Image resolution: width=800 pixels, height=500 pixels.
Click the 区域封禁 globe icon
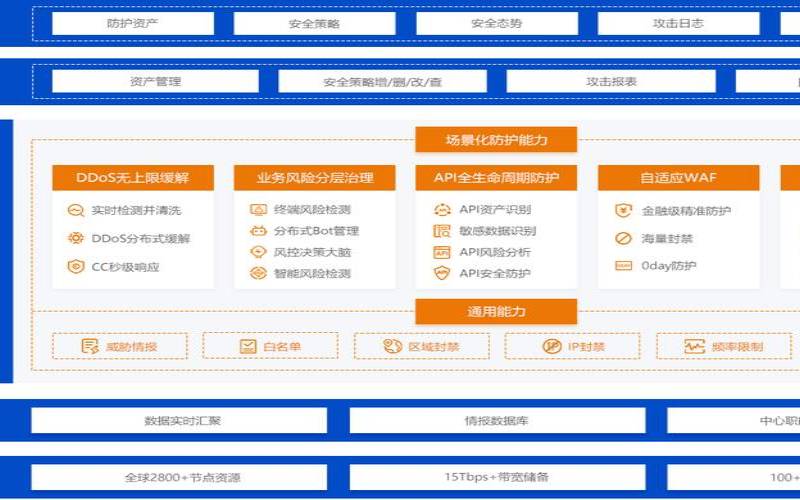point(392,346)
